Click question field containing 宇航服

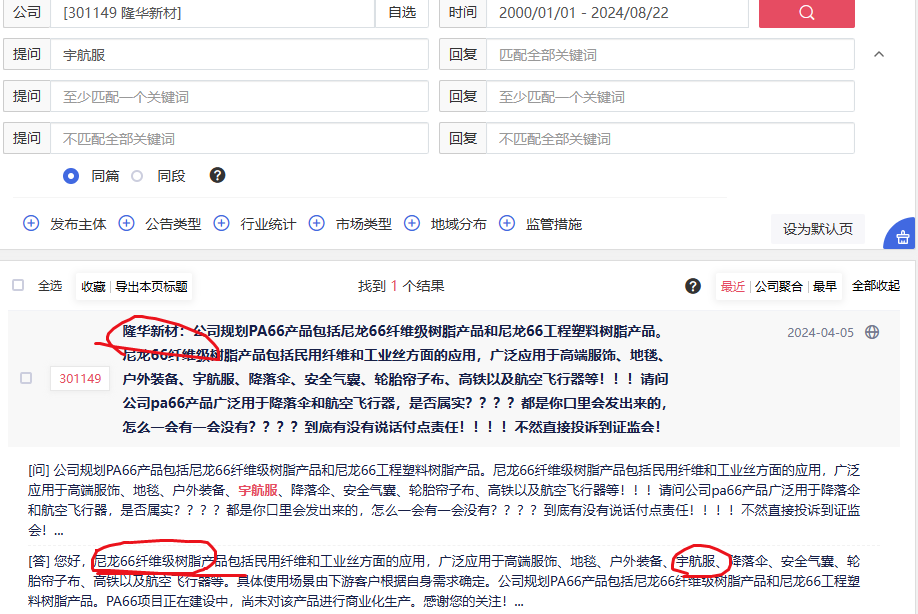[239, 54]
